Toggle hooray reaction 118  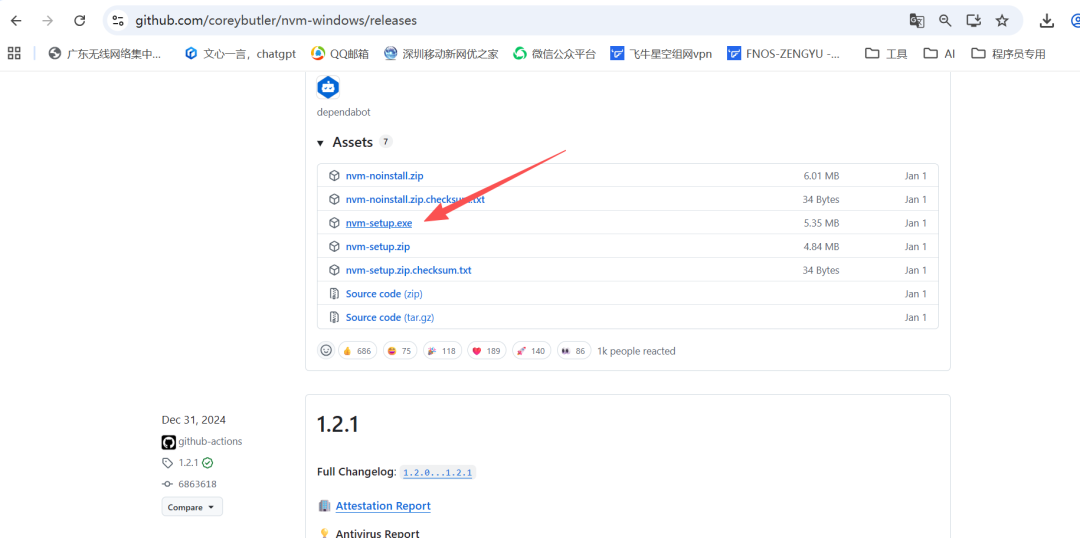click(442, 351)
